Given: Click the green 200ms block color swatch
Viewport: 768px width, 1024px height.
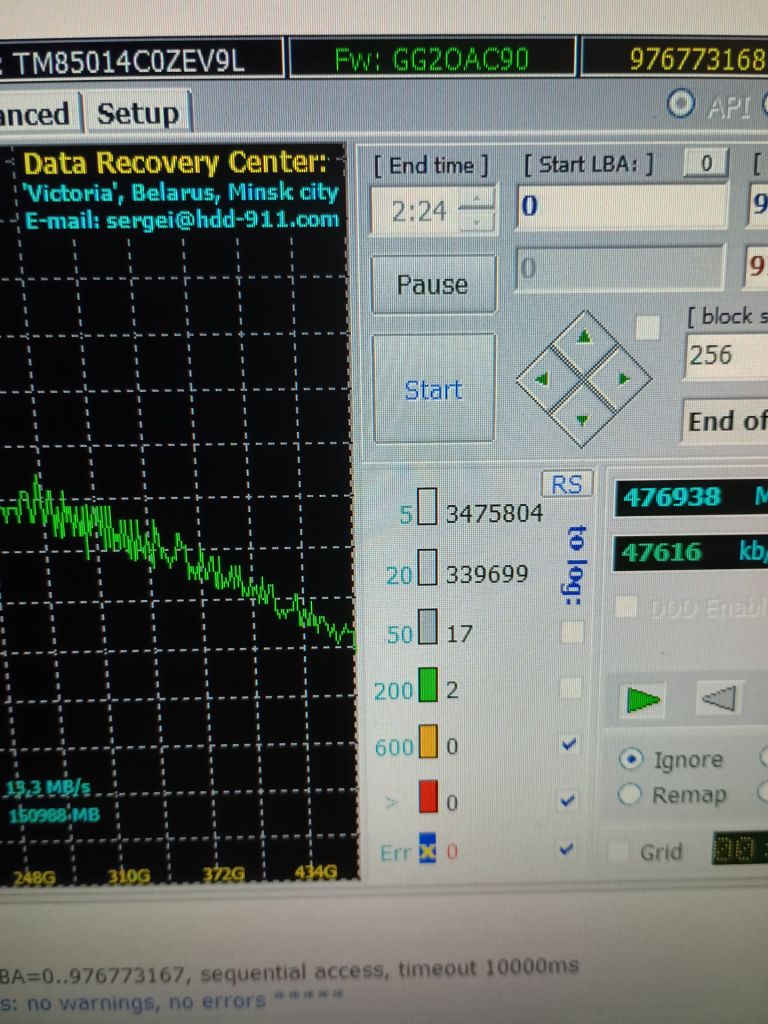Looking at the screenshot, I should coord(427,685).
